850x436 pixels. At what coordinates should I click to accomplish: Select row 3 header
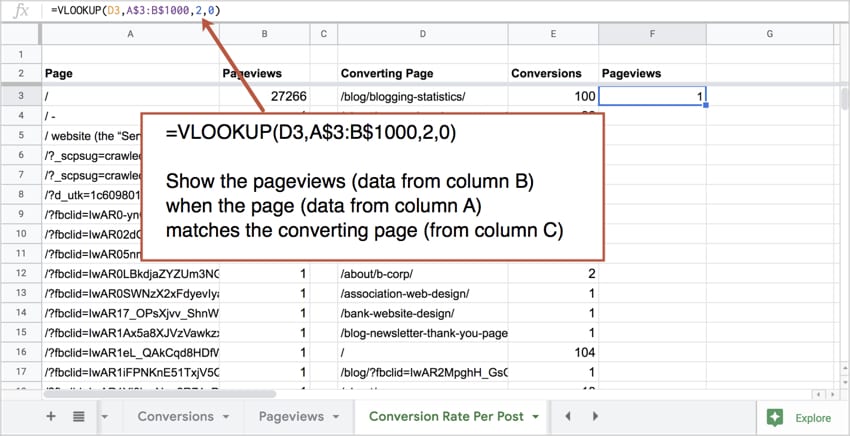21,97
